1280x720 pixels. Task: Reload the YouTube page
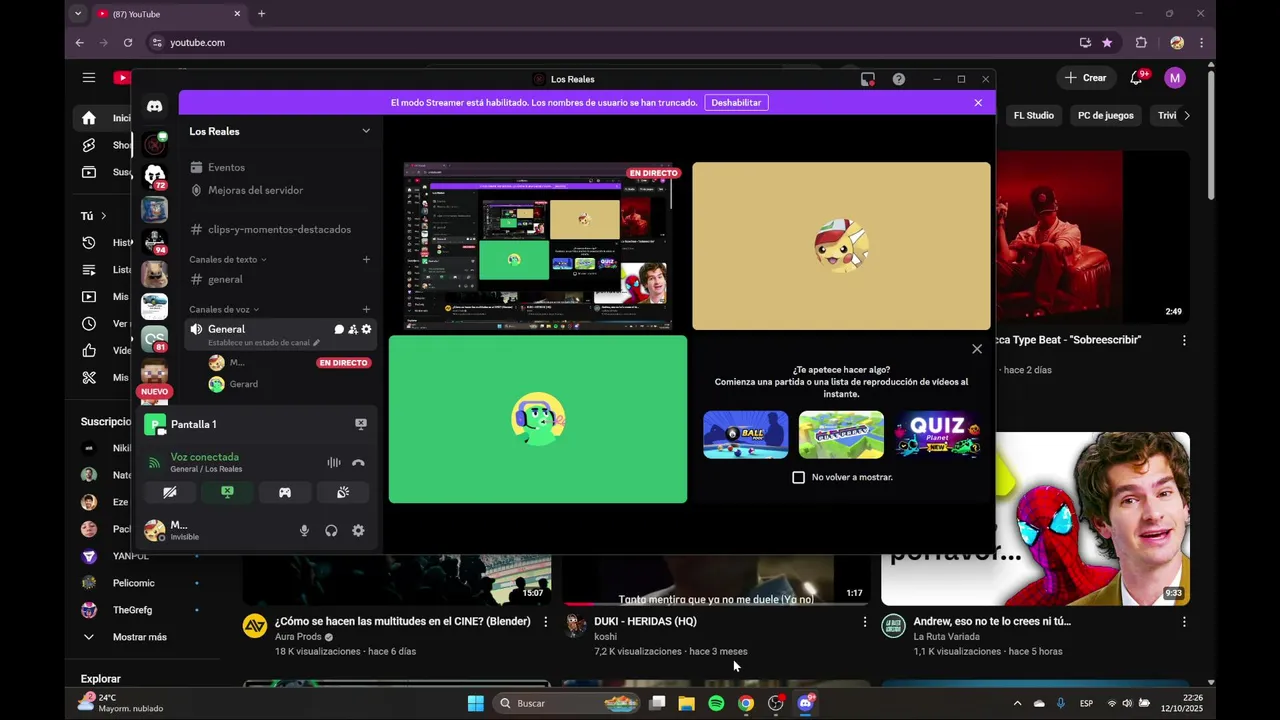(x=128, y=43)
